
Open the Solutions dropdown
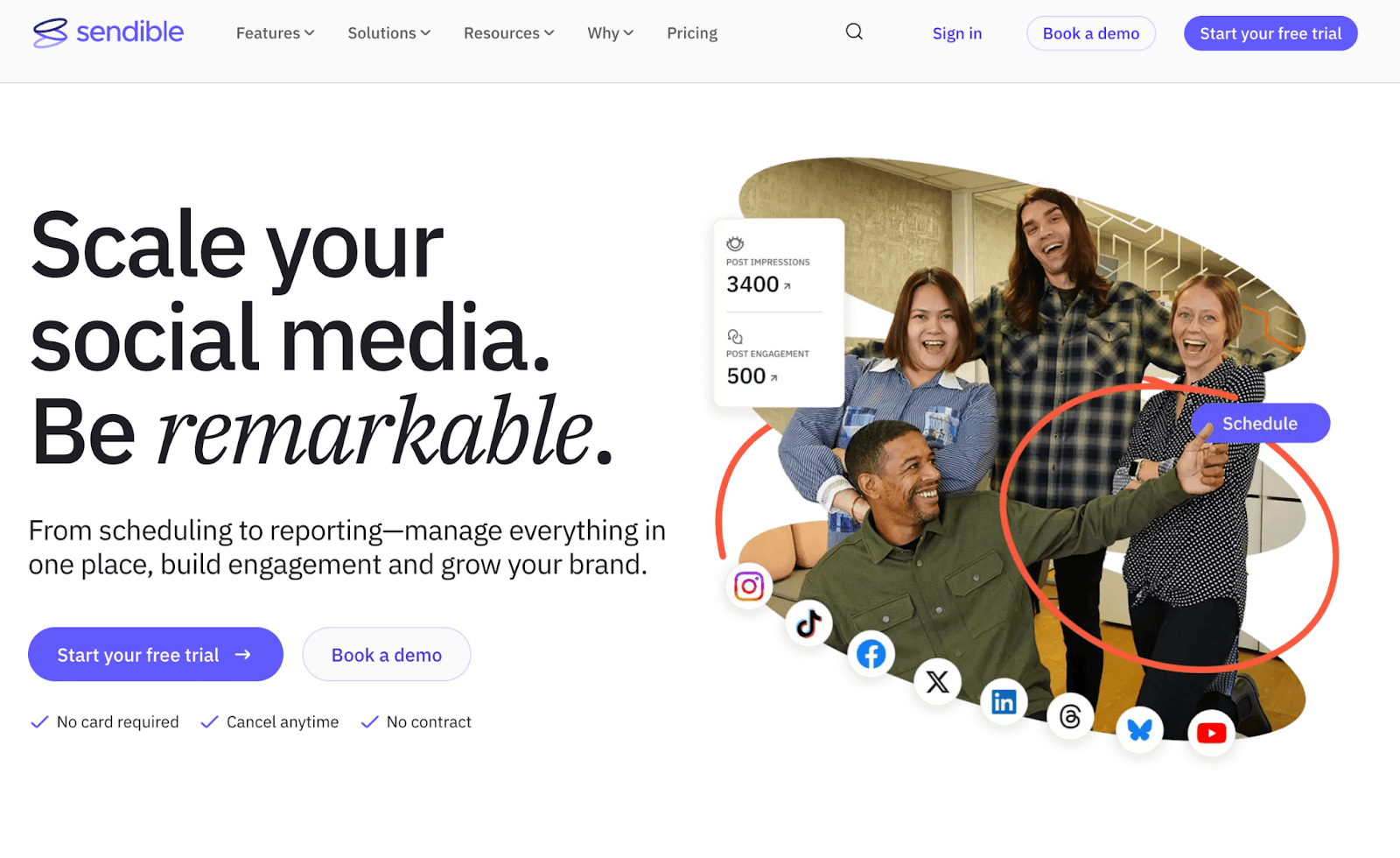388,32
